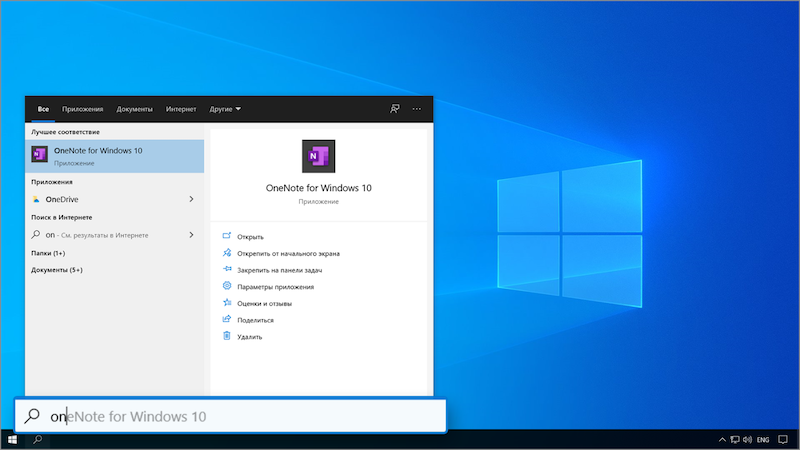Screen dimensions: 800x450
Task: Click Закрепить на панели задач
Action: coord(280,270)
